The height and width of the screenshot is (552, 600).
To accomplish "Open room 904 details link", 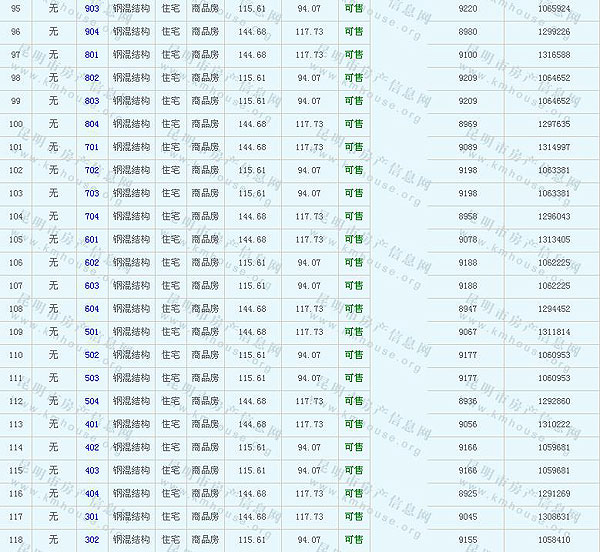I will tap(92, 31).
